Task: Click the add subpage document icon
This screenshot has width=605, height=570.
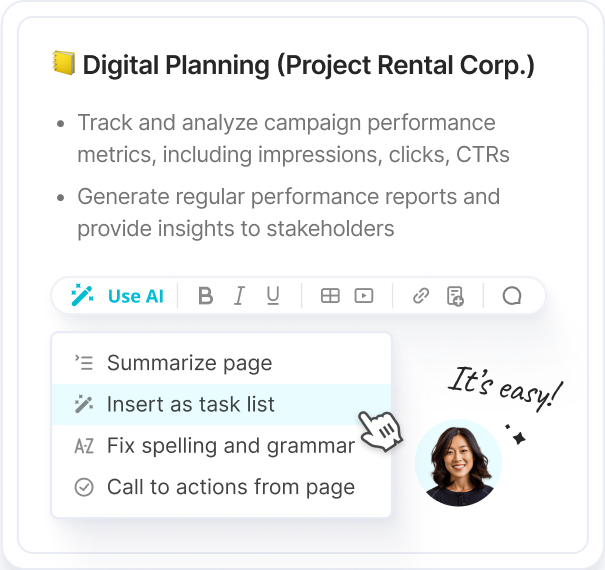Action: pos(455,296)
